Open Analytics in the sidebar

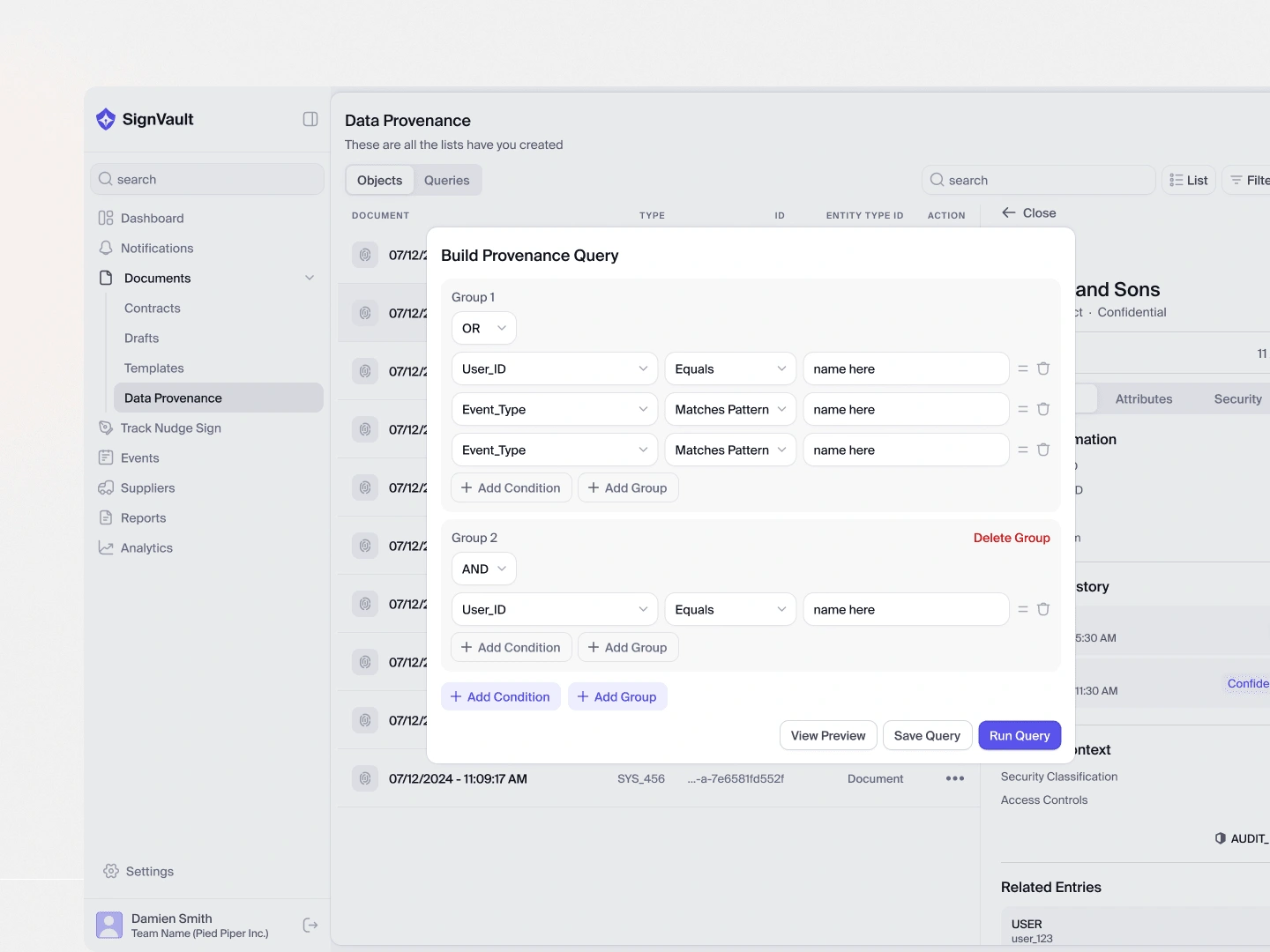pos(146,547)
